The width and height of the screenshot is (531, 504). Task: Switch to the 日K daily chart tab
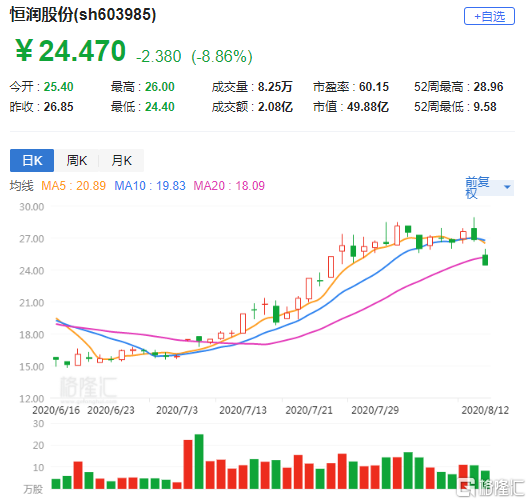(32, 160)
